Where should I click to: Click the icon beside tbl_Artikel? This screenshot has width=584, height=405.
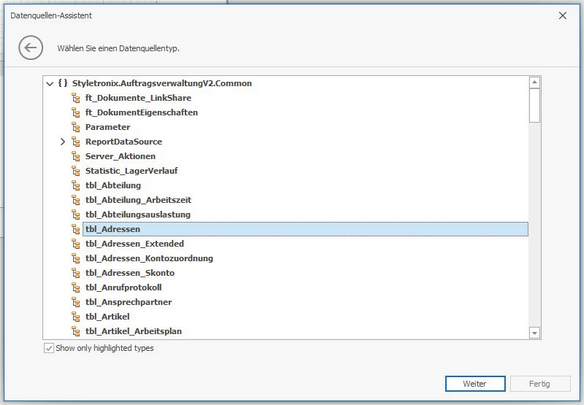tap(76, 317)
